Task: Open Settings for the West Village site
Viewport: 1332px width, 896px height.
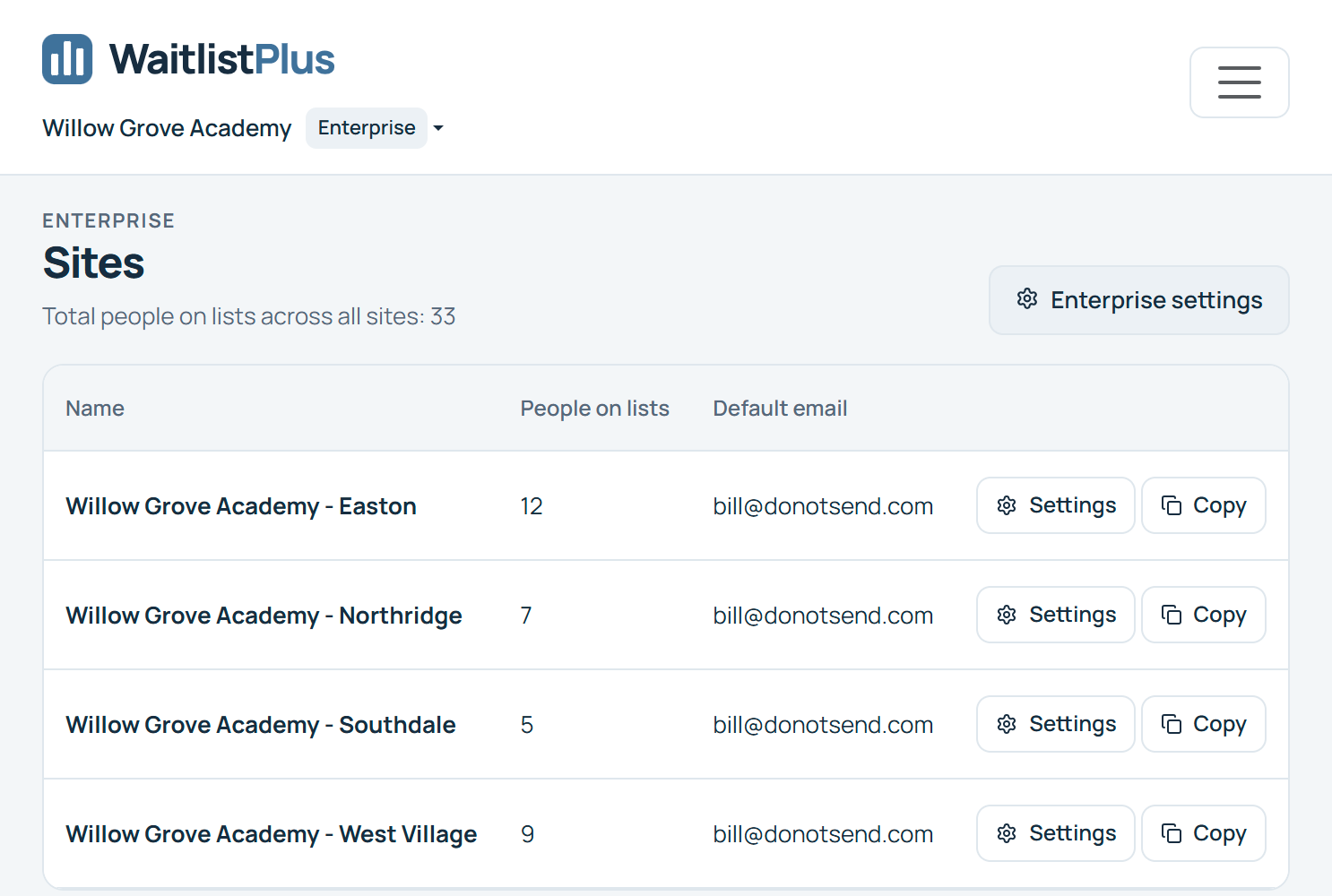Action: [x=1055, y=833]
